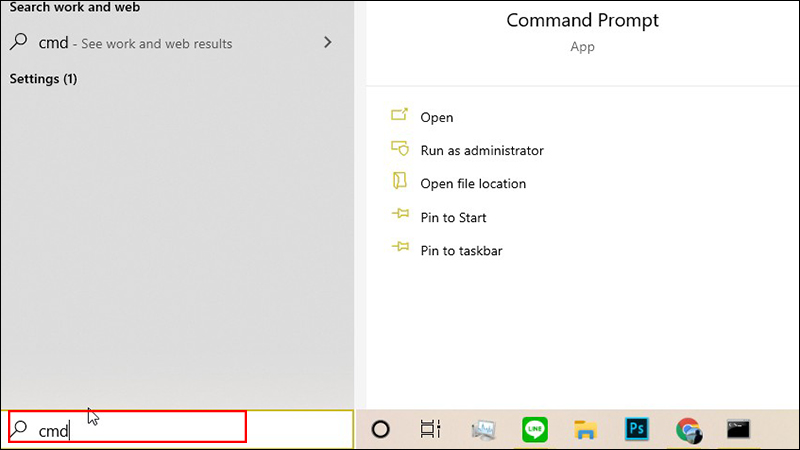Click the pin icon beside Pin to Start

coord(400,217)
